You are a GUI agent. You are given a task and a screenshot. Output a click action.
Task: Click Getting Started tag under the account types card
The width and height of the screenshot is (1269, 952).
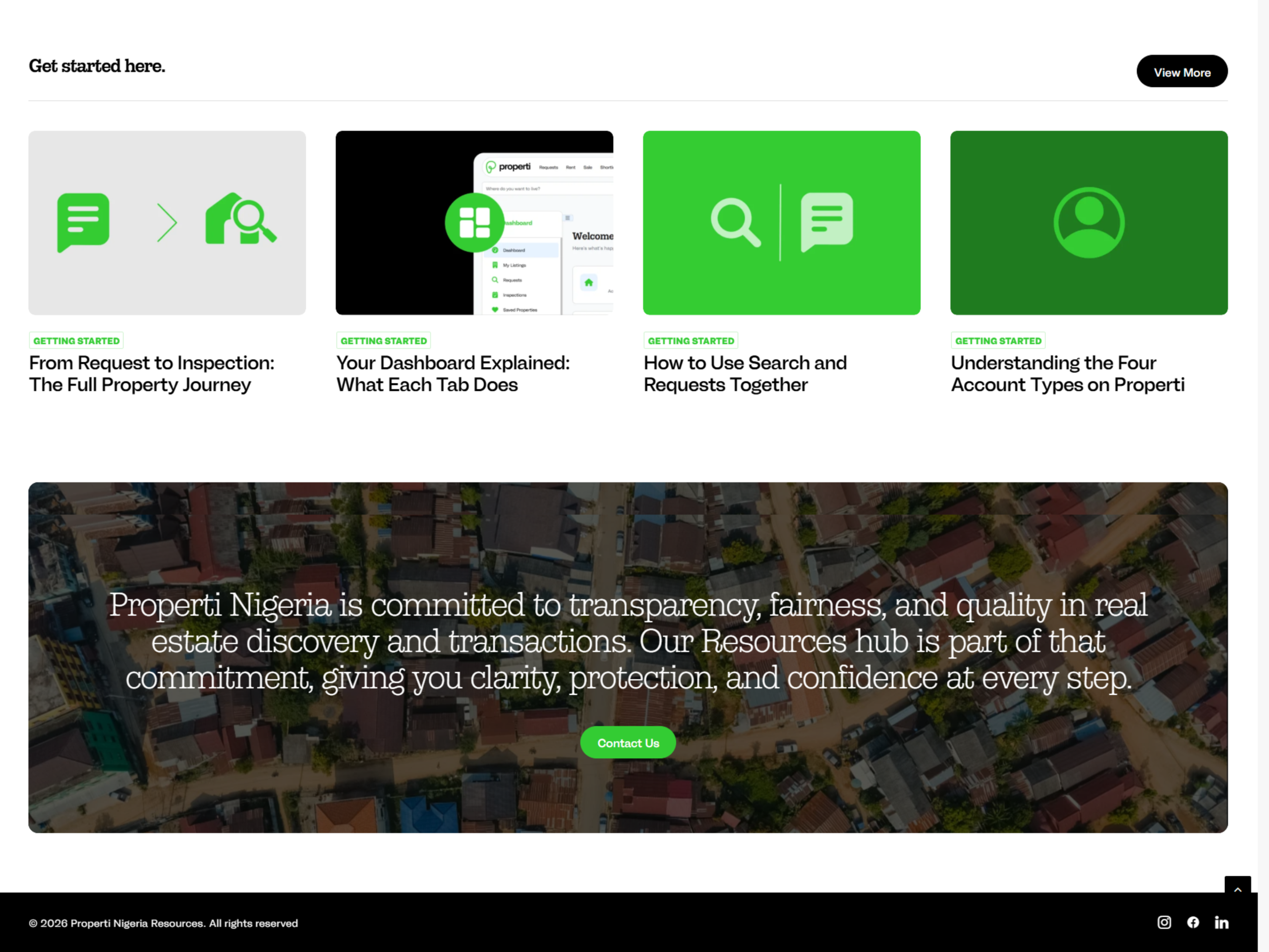[998, 340]
